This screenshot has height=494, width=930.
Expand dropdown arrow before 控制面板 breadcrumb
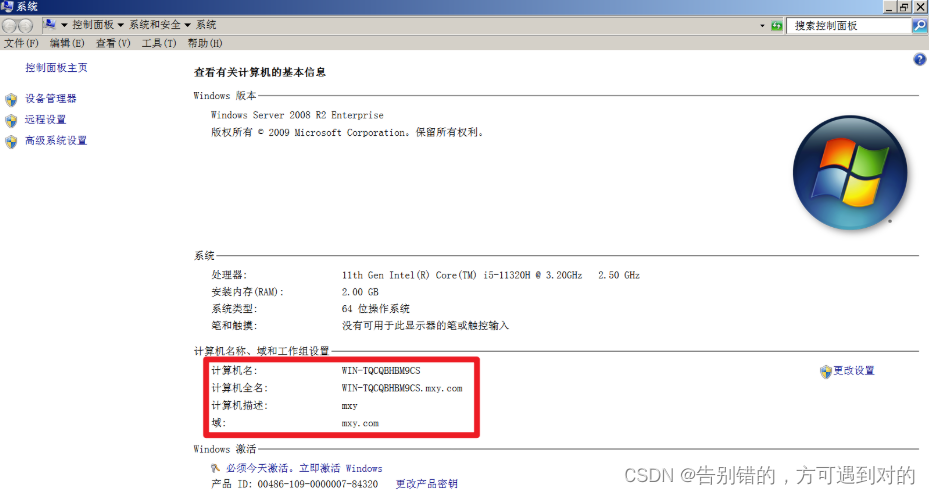pos(64,25)
